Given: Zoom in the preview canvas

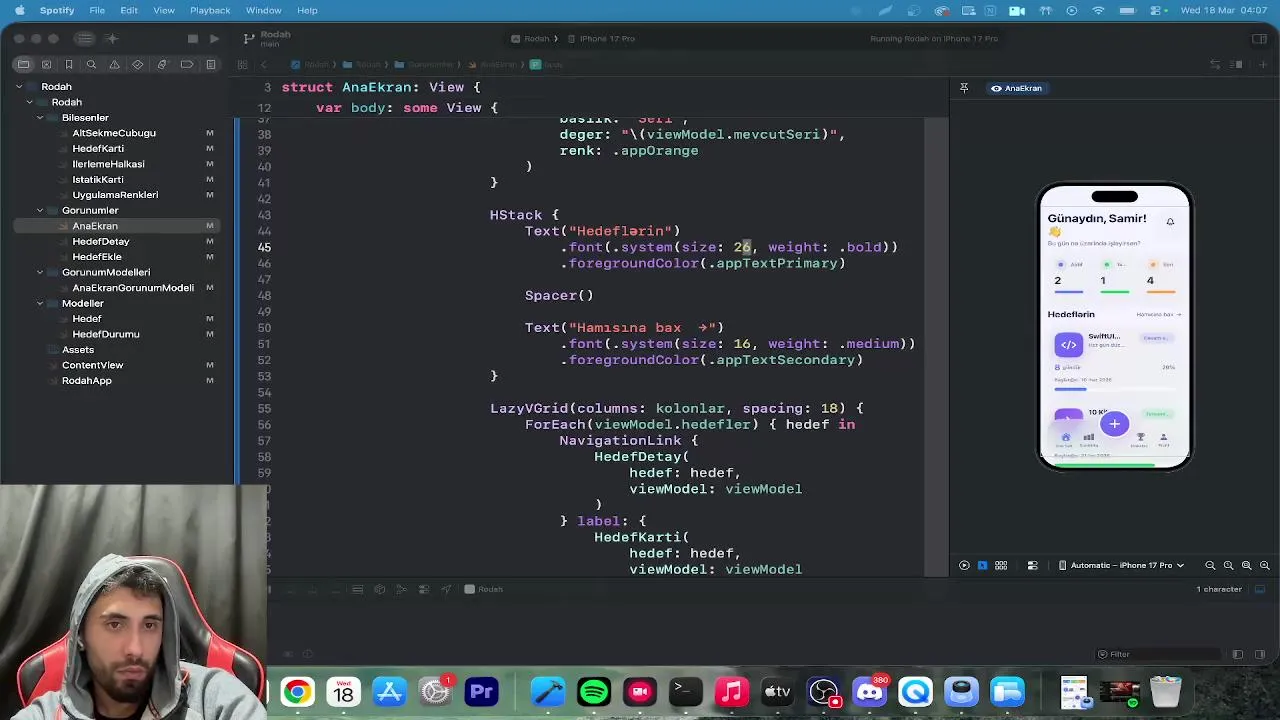Looking at the screenshot, I should pos(1265,565).
